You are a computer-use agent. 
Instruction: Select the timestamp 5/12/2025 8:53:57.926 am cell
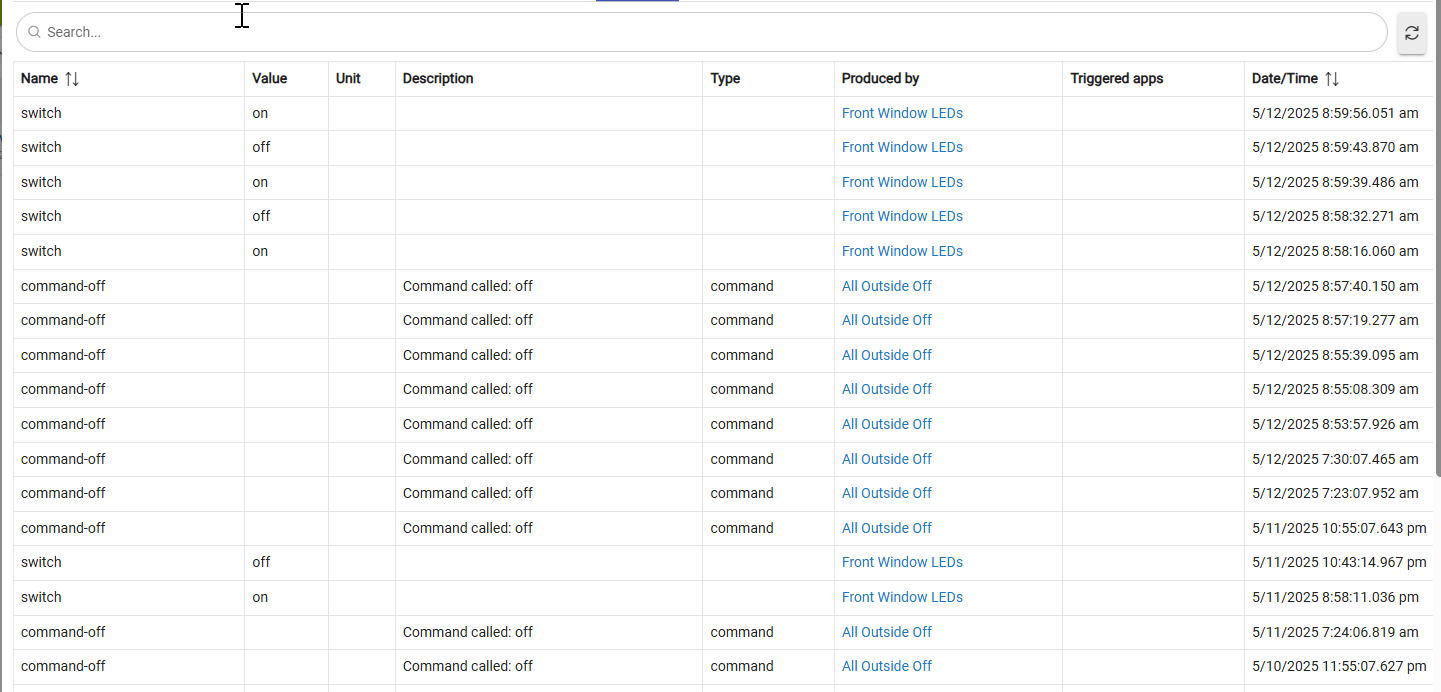pyautogui.click(x=1334, y=424)
